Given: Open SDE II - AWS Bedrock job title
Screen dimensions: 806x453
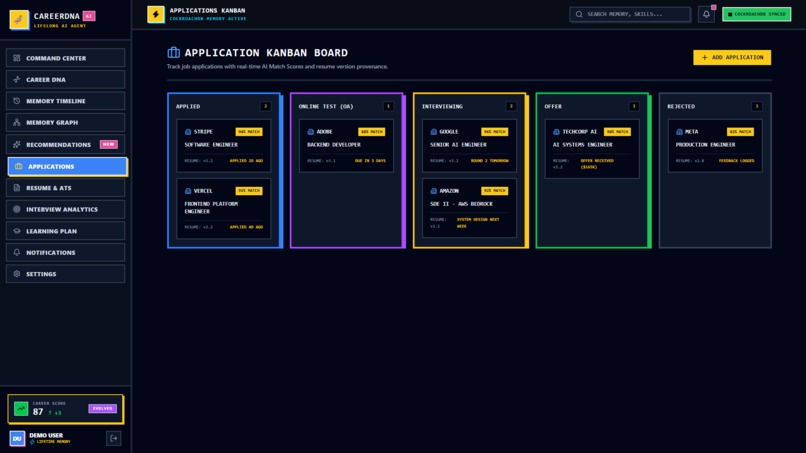Looking at the screenshot, I should pyautogui.click(x=462, y=204).
